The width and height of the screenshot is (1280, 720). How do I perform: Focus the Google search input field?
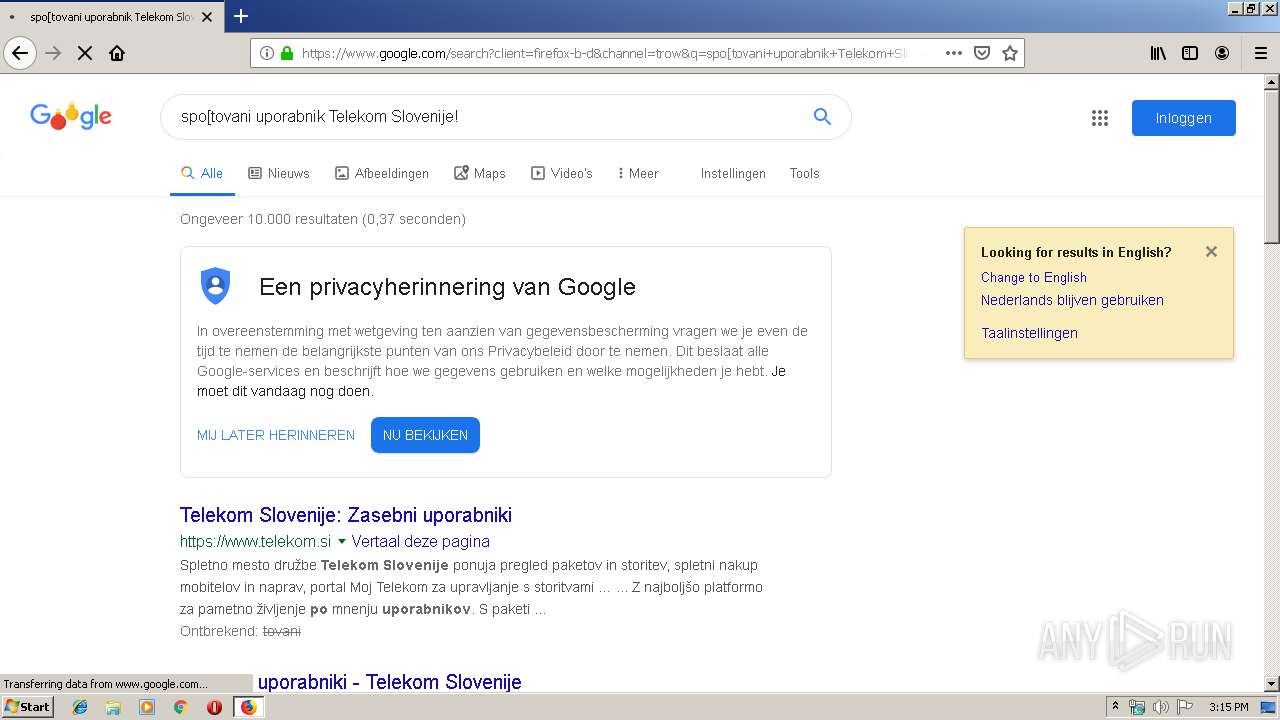click(490, 117)
